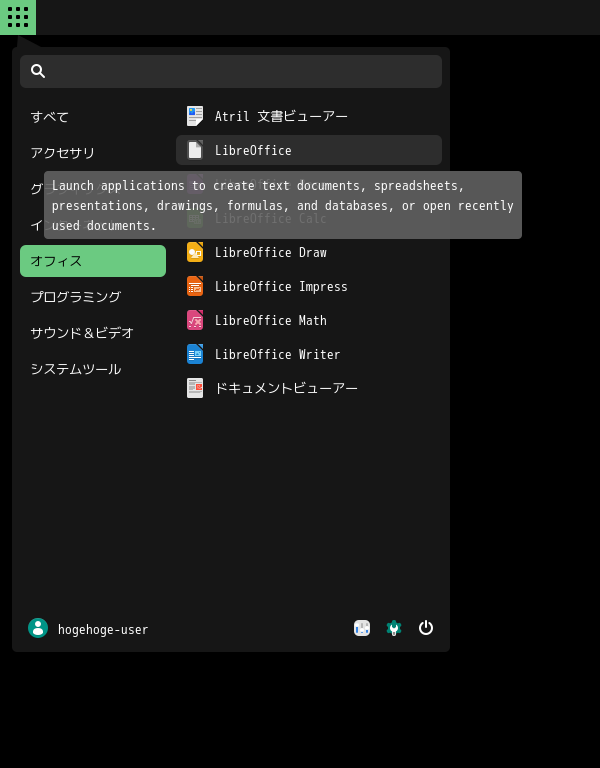Click the application search field
Screen dimensions: 600x768
(x=231, y=72)
